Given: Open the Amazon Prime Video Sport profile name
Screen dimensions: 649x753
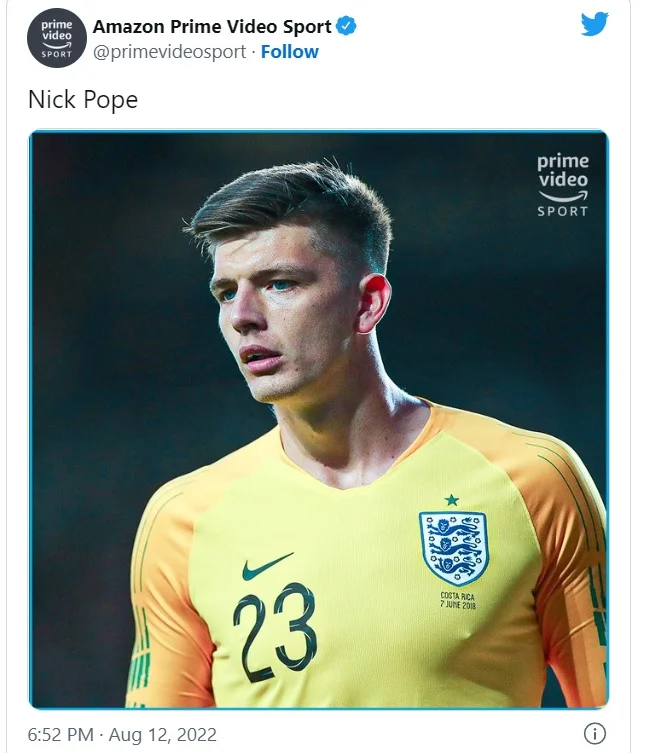Looking at the screenshot, I should point(212,26).
